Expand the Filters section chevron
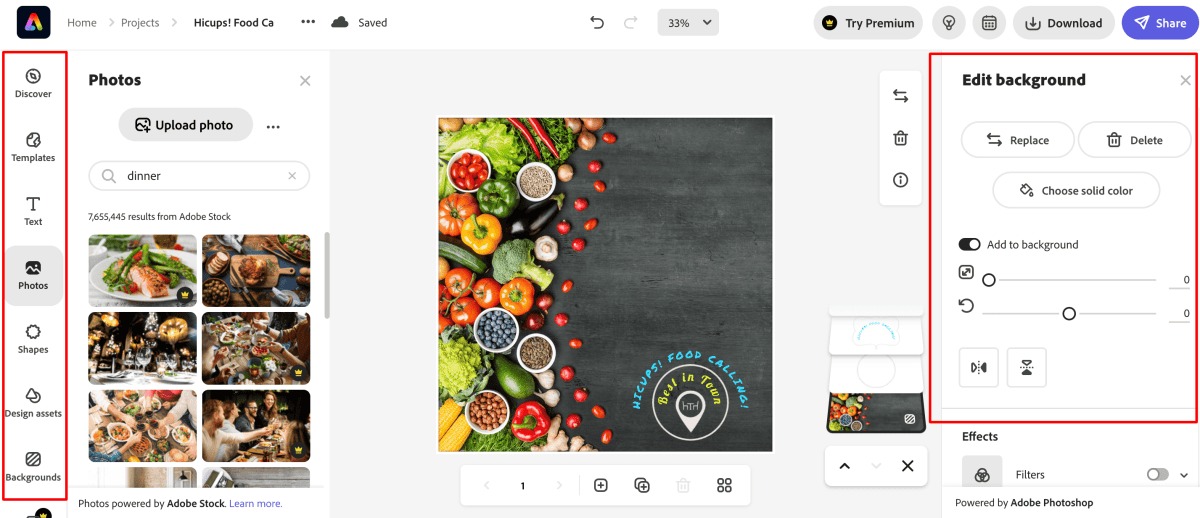 coord(1184,475)
